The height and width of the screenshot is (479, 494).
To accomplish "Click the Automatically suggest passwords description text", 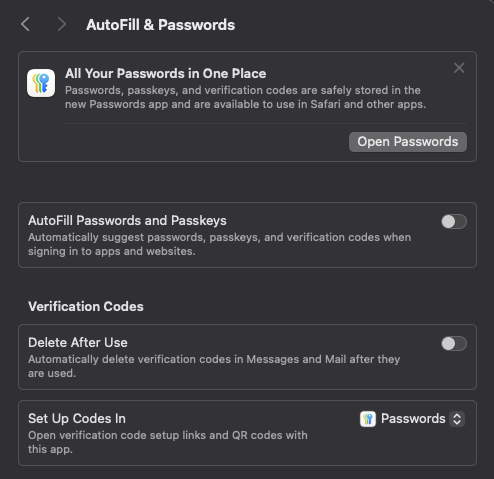I will pyautogui.click(x=219, y=244).
